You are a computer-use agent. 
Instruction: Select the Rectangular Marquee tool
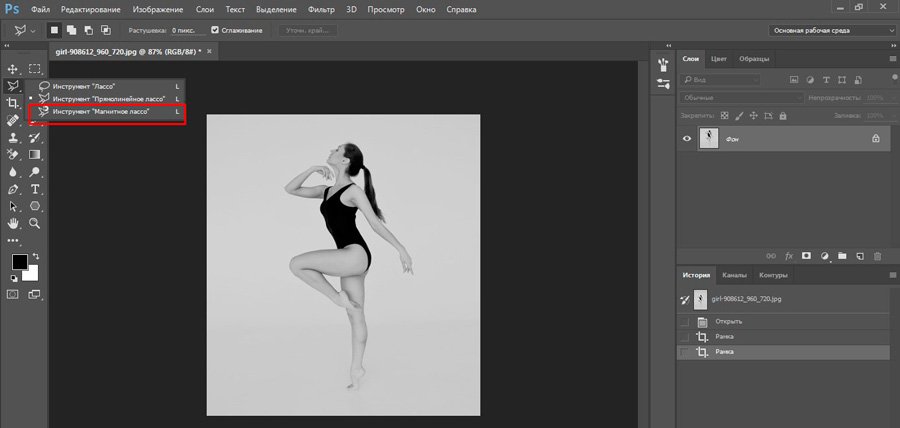click(35, 69)
